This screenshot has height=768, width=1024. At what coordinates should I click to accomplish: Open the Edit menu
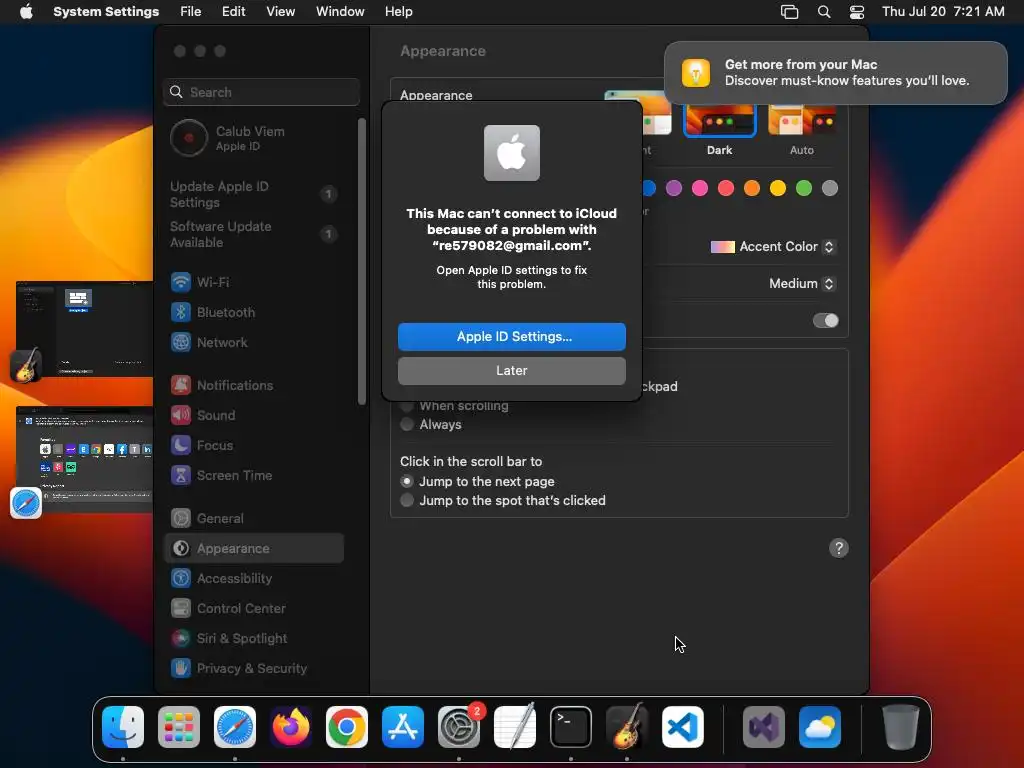point(233,12)
